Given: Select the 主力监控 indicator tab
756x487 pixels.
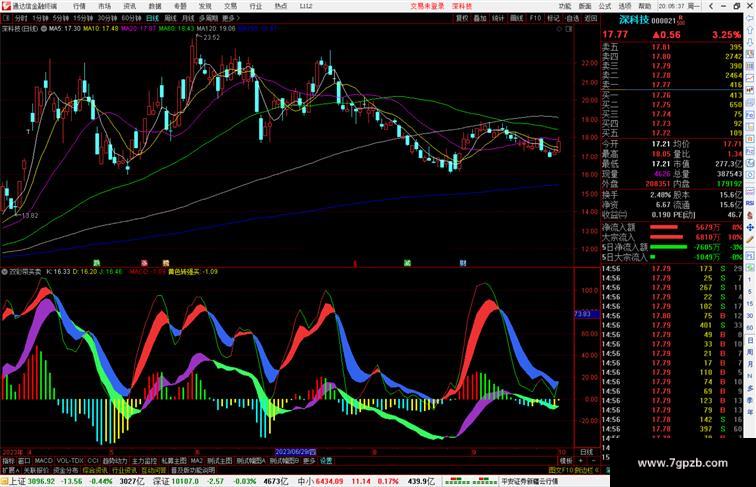Looking at the screenshot, I should tap(144, 461).
